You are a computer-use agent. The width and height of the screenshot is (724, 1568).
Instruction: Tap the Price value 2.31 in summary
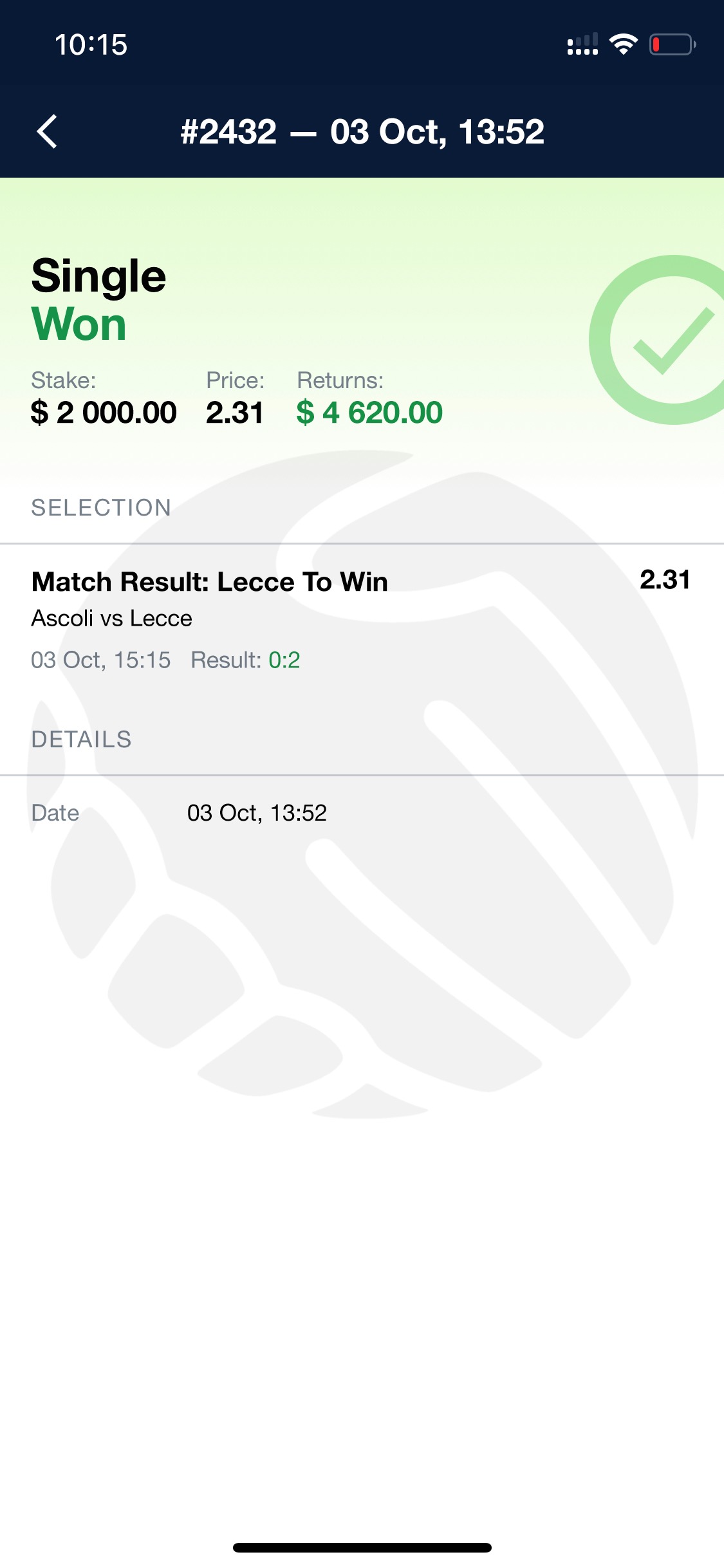pos(235,413)
